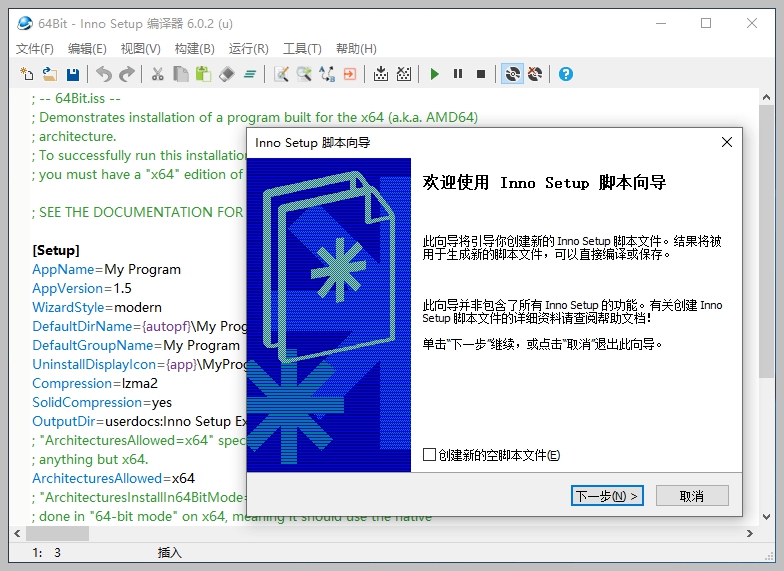Open the 帮助(H) menu

(356, 48)
